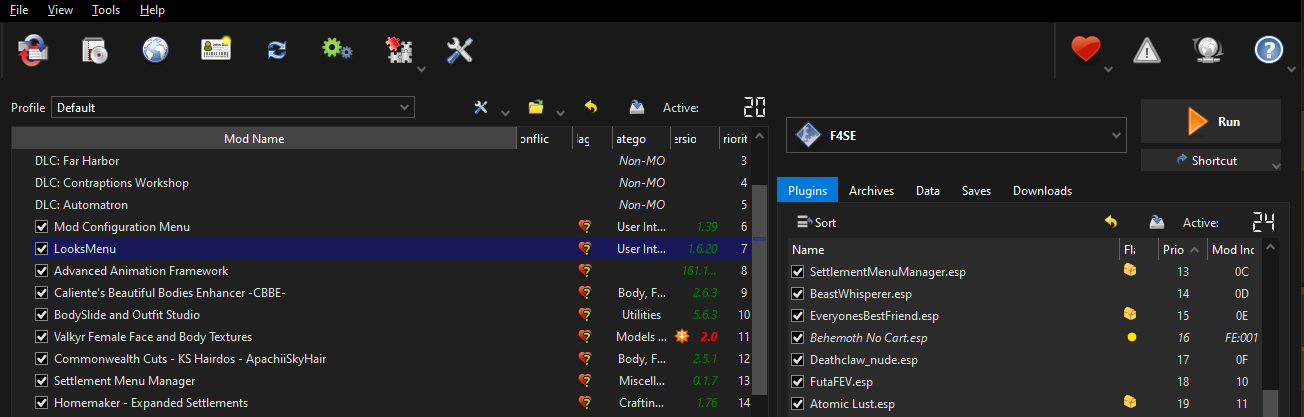This screenshot has height=417, width=1304.
Task: Open the Help question mark icon
Action: point(1268,49)
